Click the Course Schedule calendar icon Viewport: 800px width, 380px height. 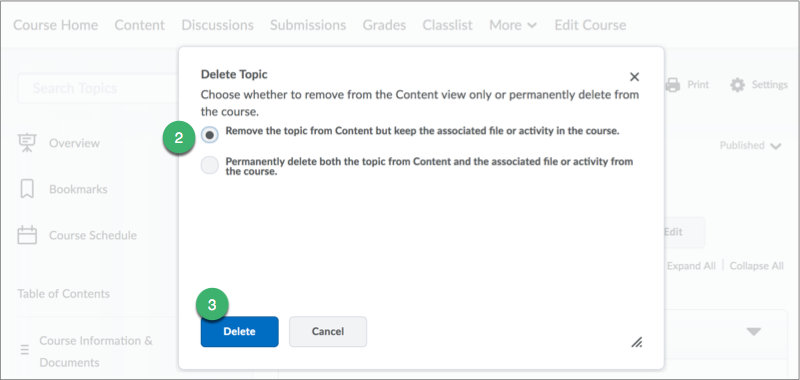pyautogui.click(x=27, y=235)
